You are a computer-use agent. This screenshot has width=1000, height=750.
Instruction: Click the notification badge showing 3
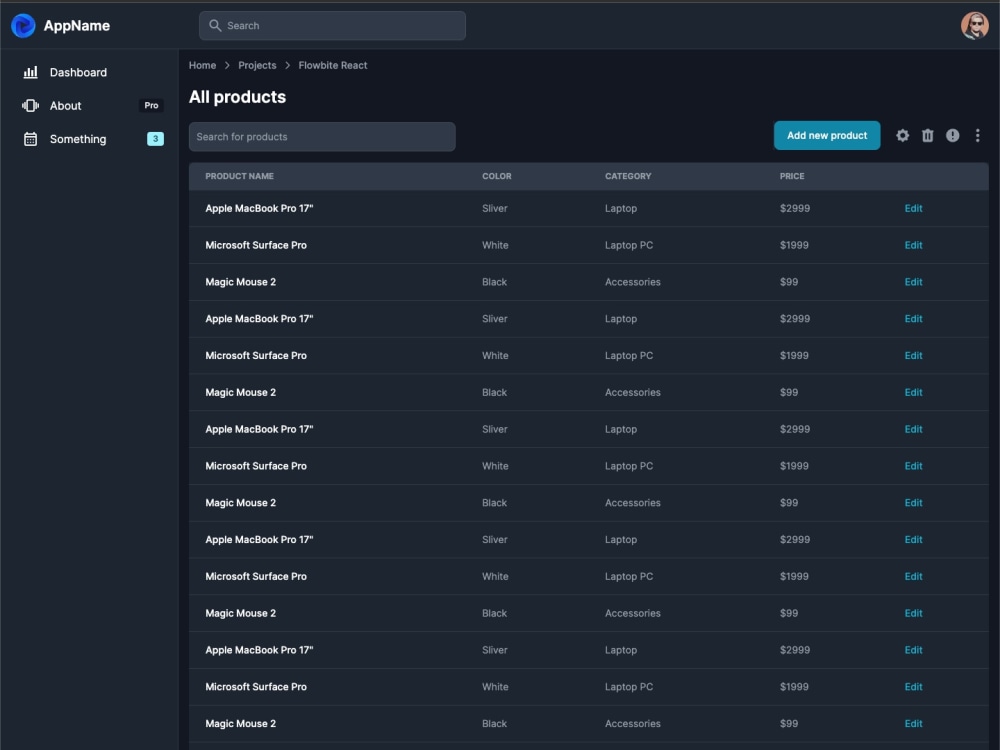click(x=156, y=138)
